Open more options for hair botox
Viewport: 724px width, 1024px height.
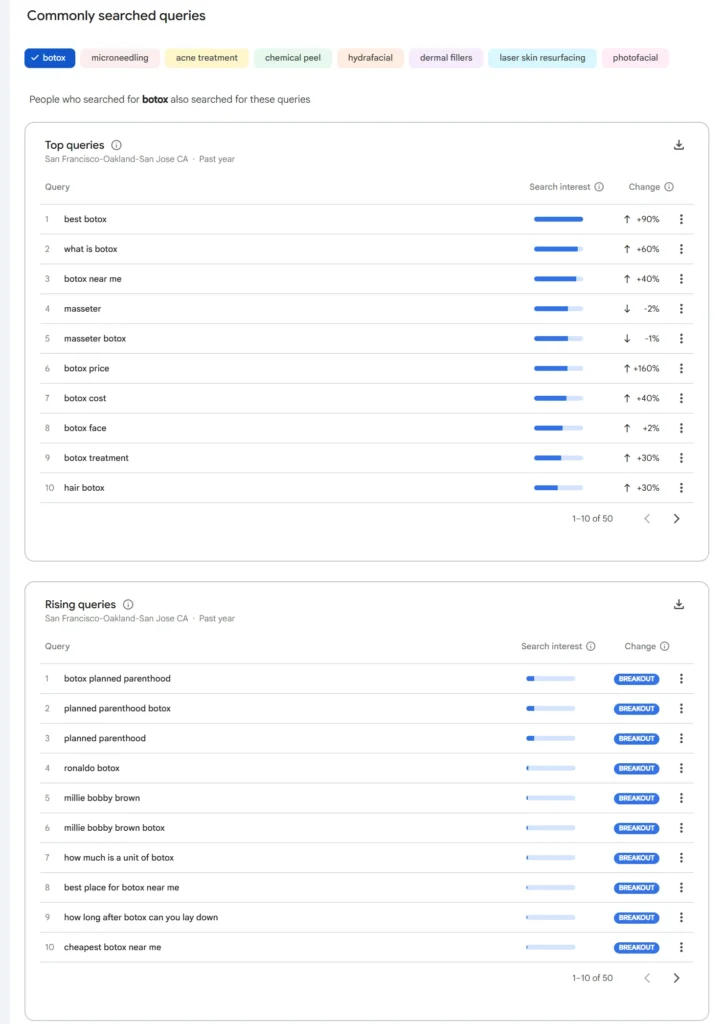681,488
